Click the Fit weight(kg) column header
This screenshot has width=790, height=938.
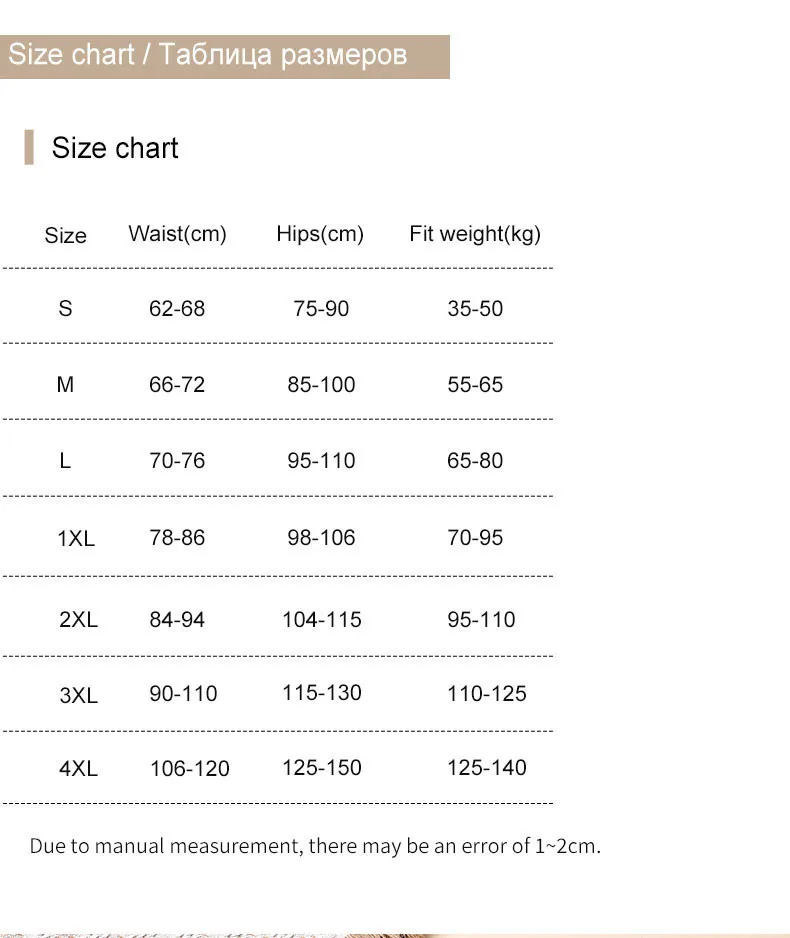(475, 234)
